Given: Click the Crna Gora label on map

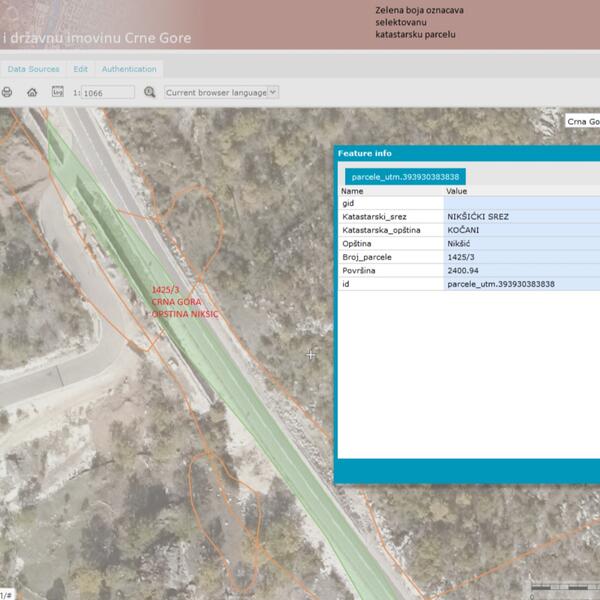Looking at the screenshot, I should click(582, 121).
